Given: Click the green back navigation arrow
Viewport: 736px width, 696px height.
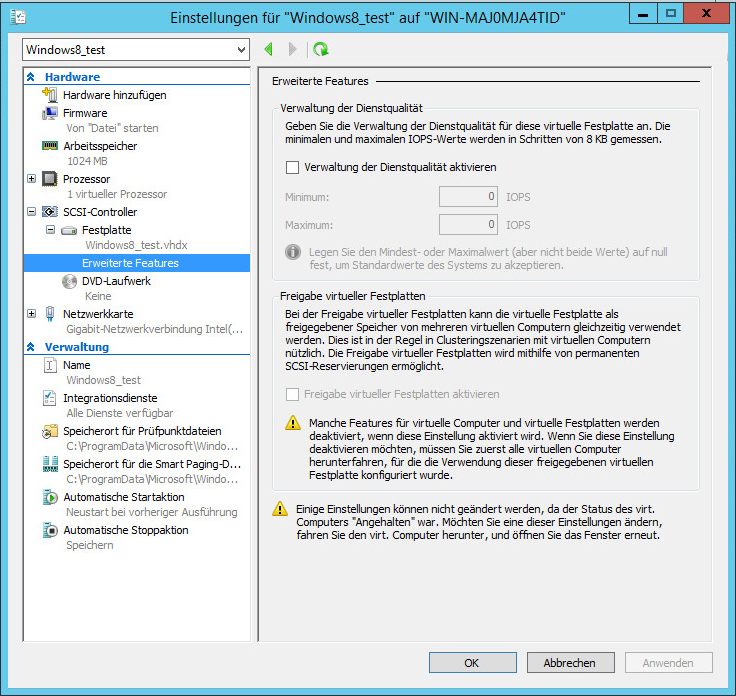Looking at the screenshot, I should point(268,49).
